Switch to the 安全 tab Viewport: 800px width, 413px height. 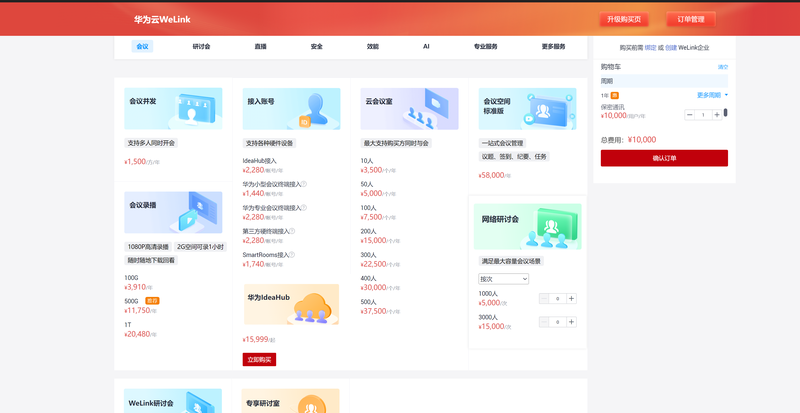(317, 46)
